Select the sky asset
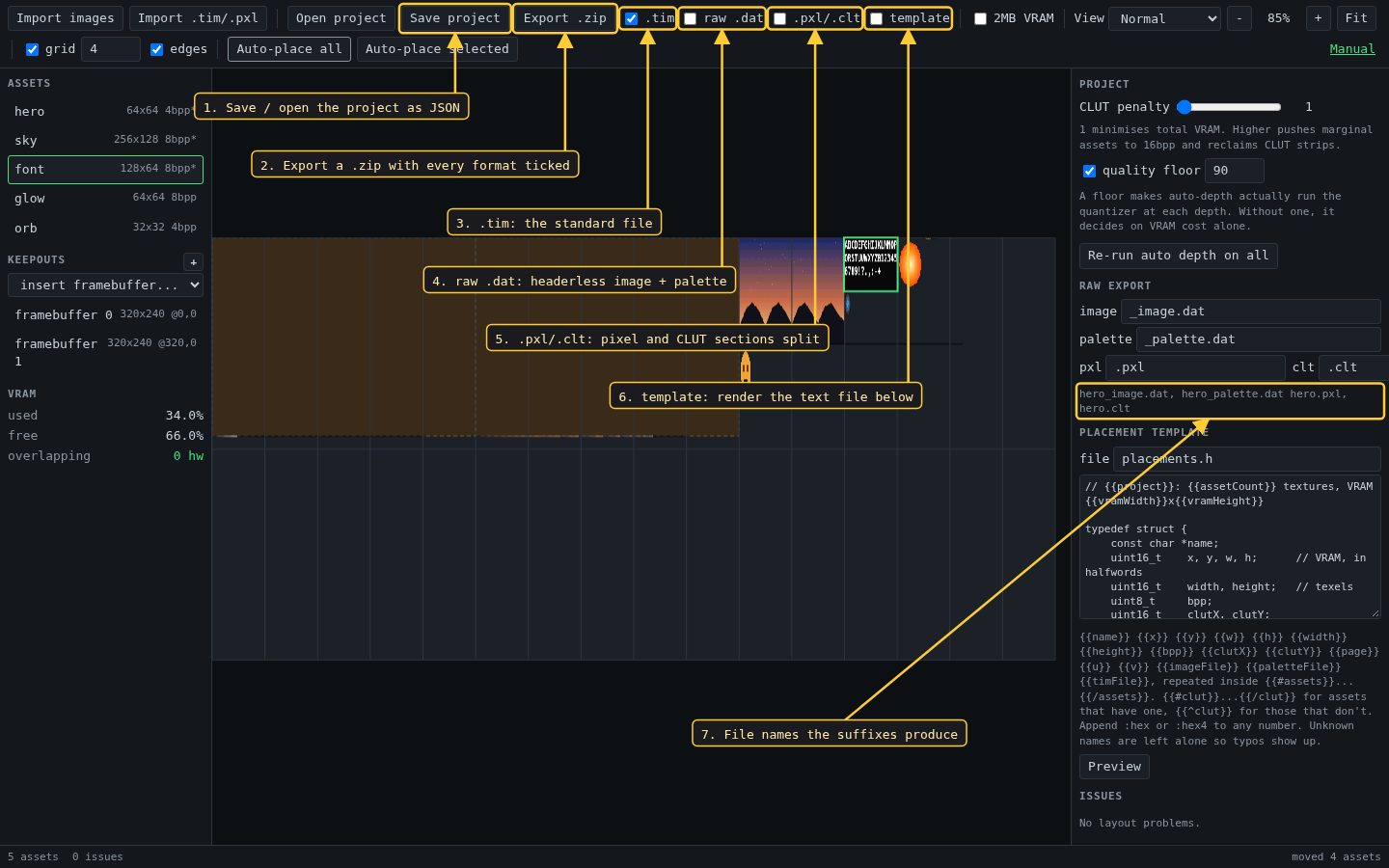The height and width of the screenshot is (868, 1389). click(x=105, y=140)
